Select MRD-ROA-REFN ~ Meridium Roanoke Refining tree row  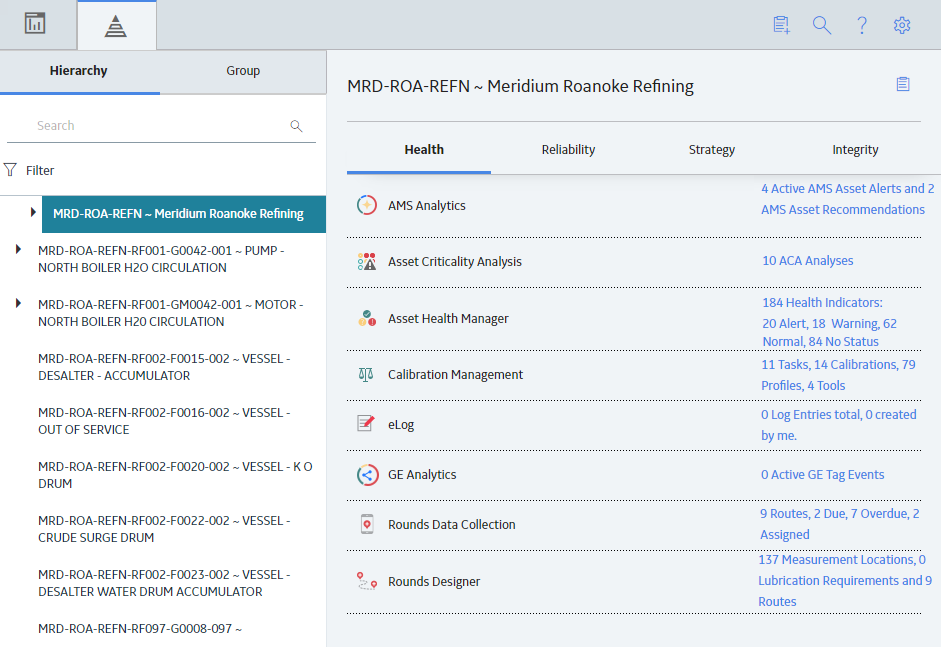pos(184,214)
